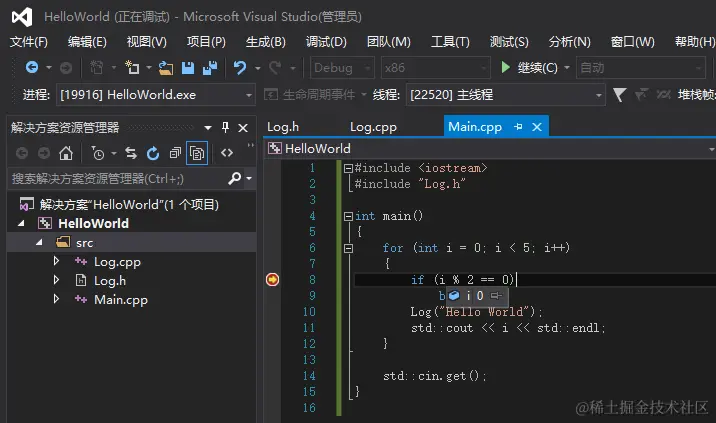This screenshot has height=423, width=716.
Task: Switch to the Log.h tab
Action: 283,127
